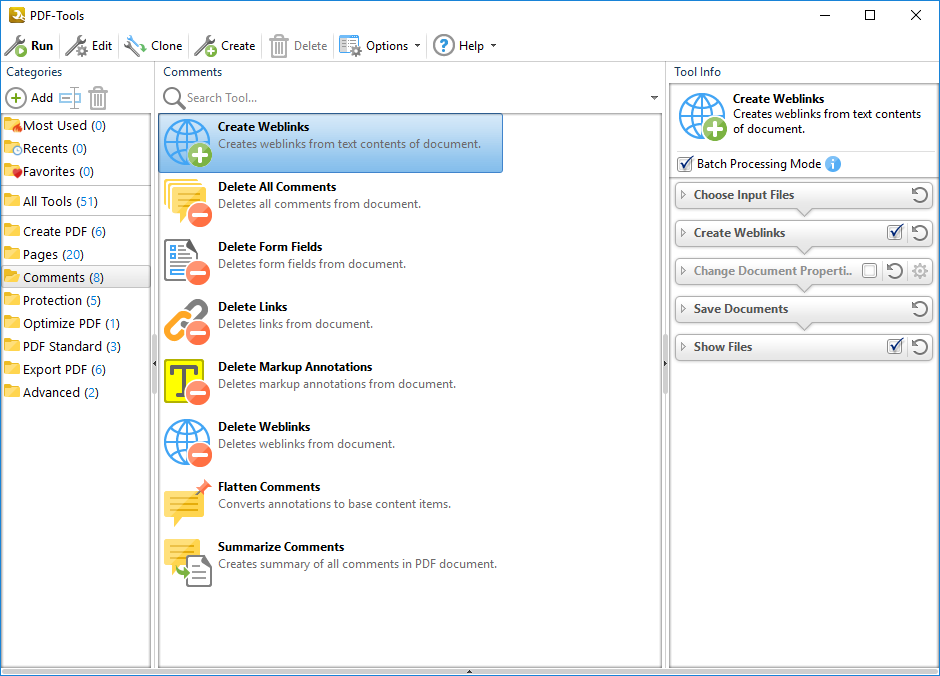The height and width of the screenshot is (676, 940).
Task: Click the Run toolbar icon
Action: pos(16,46)
